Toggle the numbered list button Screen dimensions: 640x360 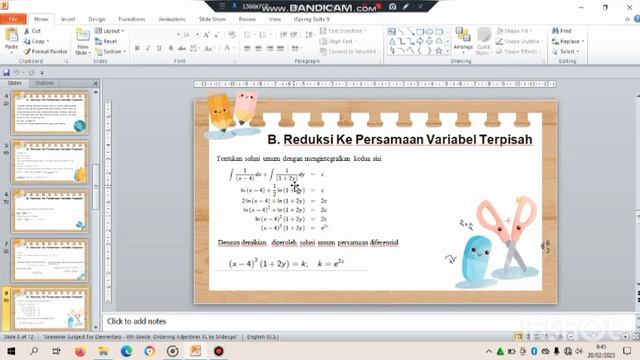(x=264, y=35)
